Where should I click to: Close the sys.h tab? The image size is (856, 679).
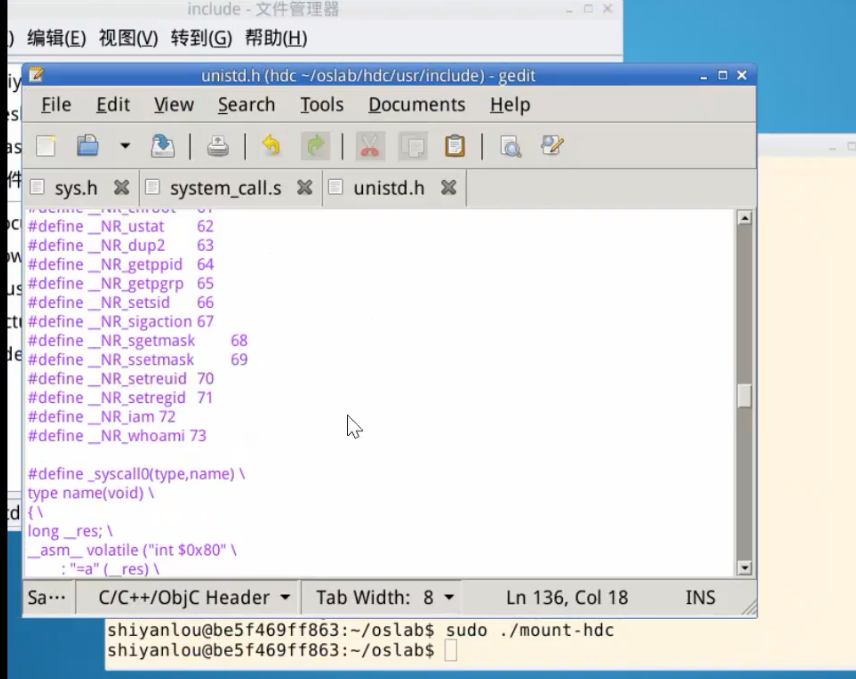[x=121, y=188]
